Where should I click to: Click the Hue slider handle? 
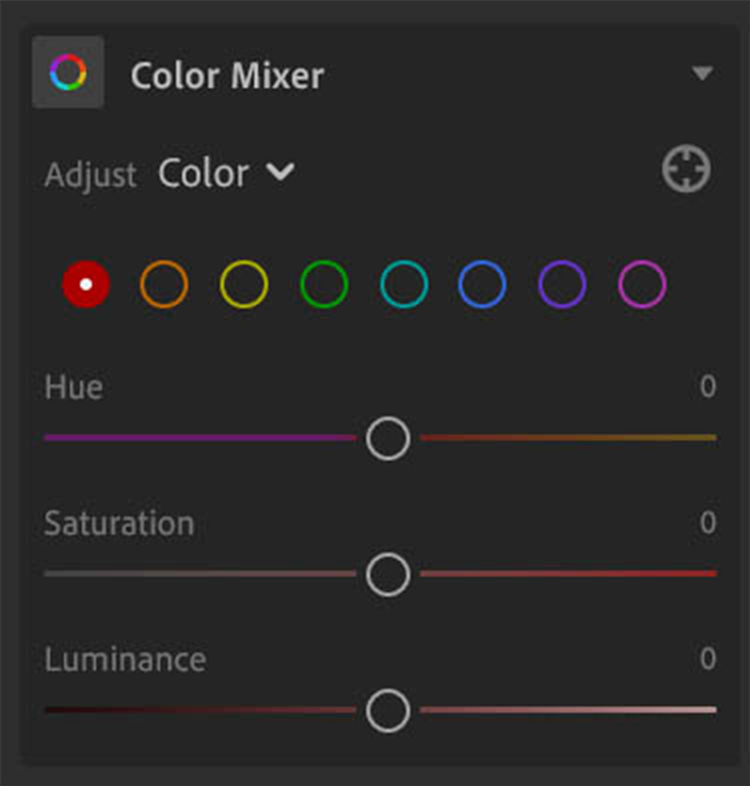point(388,438)
